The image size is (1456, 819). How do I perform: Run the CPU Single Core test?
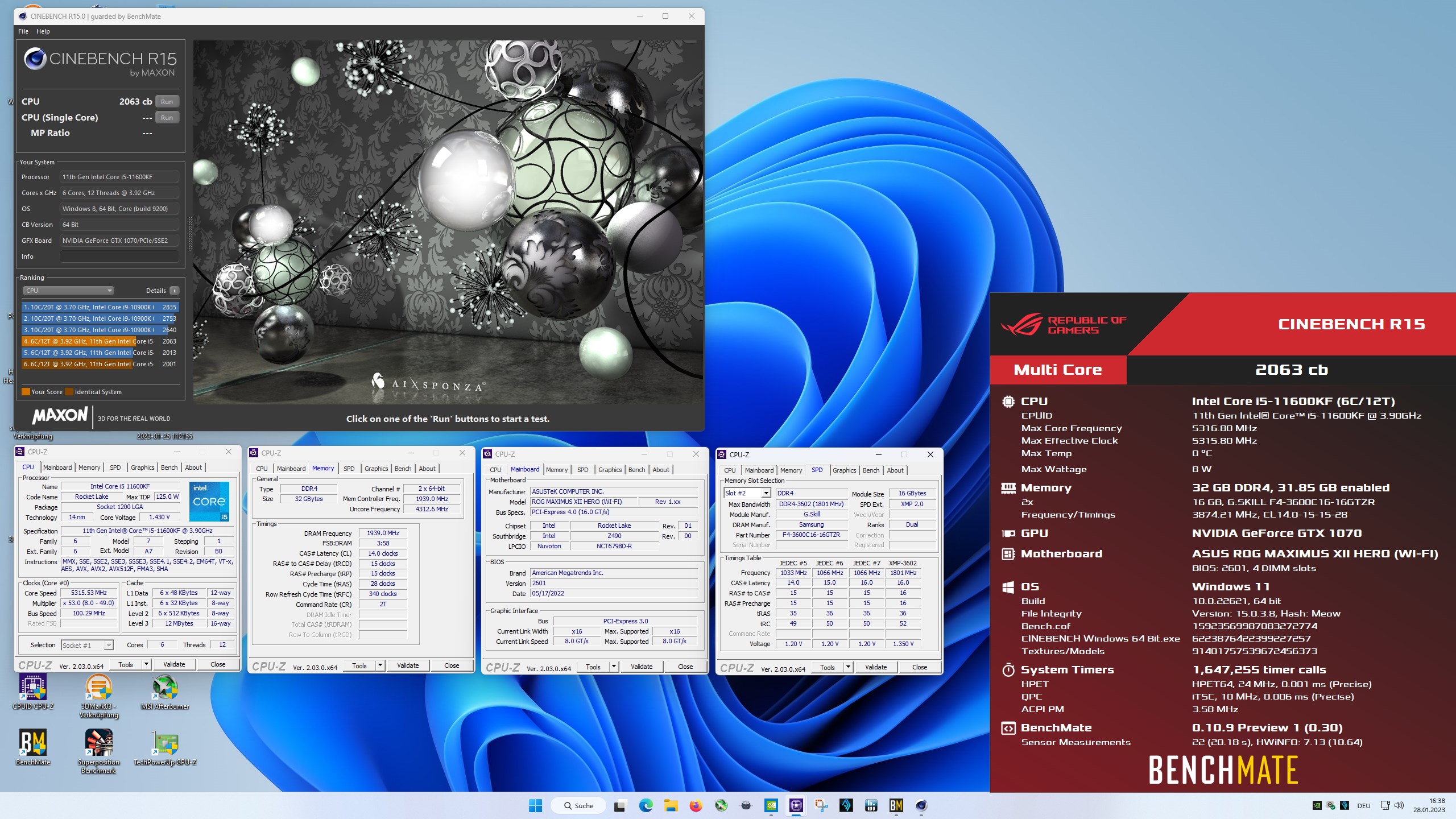(x=167, y=118)
